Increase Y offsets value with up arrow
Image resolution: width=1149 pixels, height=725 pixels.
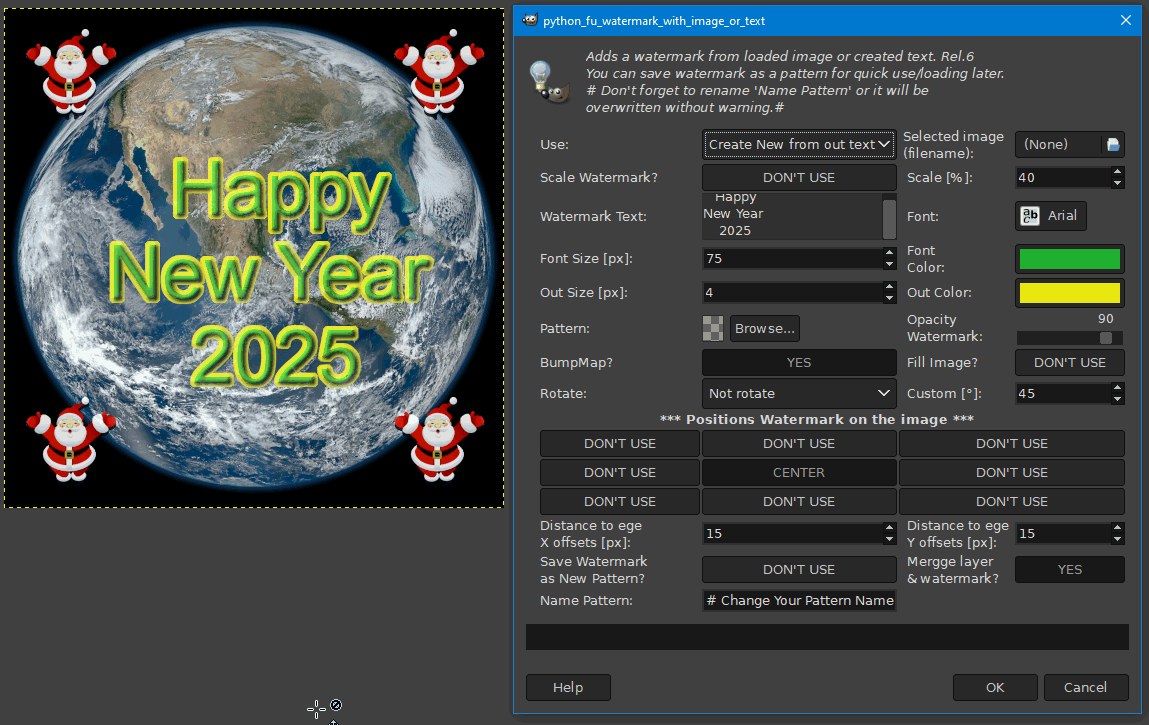pos(1117,528)
